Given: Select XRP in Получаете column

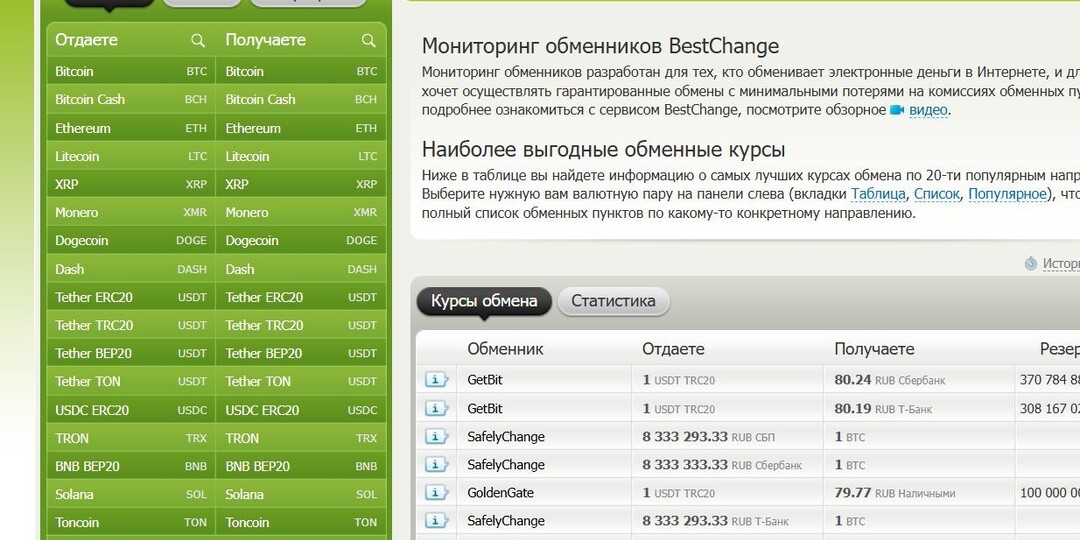Looking at the screenshot, I should point(301,185).
